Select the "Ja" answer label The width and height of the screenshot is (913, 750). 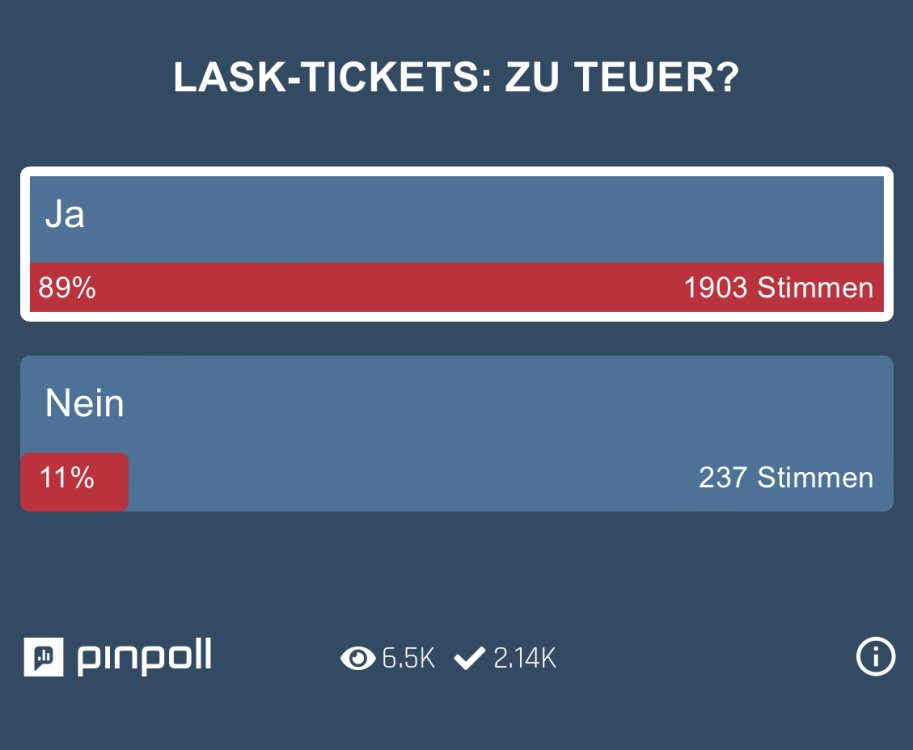65,215
